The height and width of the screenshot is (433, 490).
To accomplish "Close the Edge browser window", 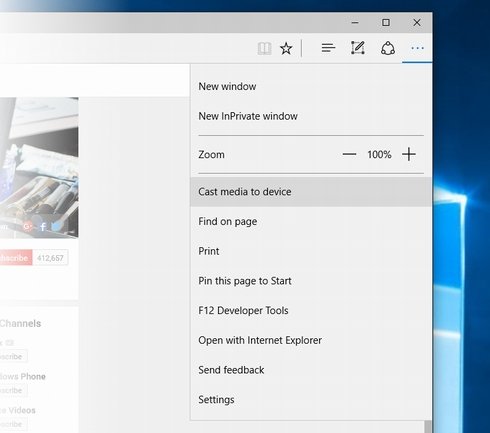I will 417,23.
